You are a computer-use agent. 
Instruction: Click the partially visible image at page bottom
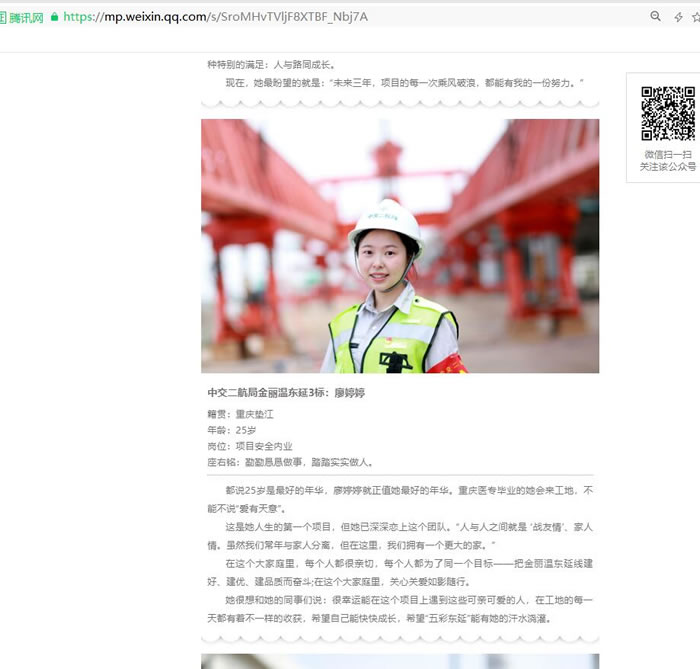[400, 661]
